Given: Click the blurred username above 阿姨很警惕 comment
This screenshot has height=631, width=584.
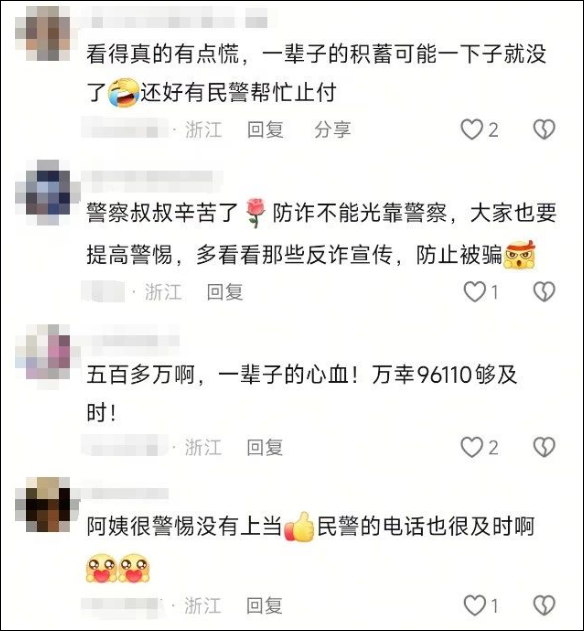Looking at the screenshot, I should coord(123,494).
